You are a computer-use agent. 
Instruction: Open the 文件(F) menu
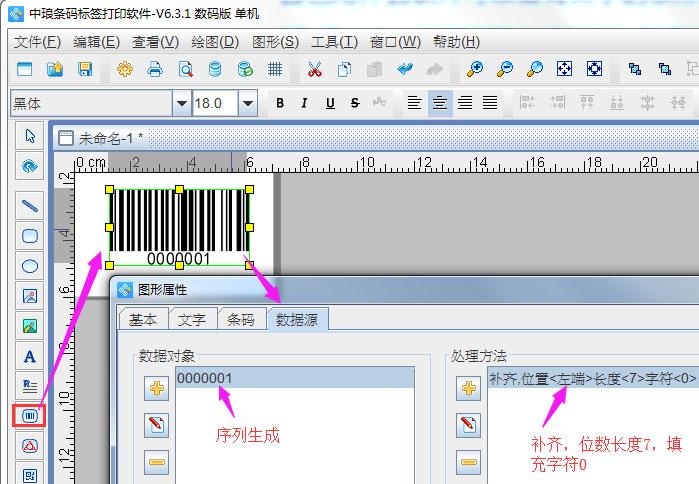coord(37,42)
